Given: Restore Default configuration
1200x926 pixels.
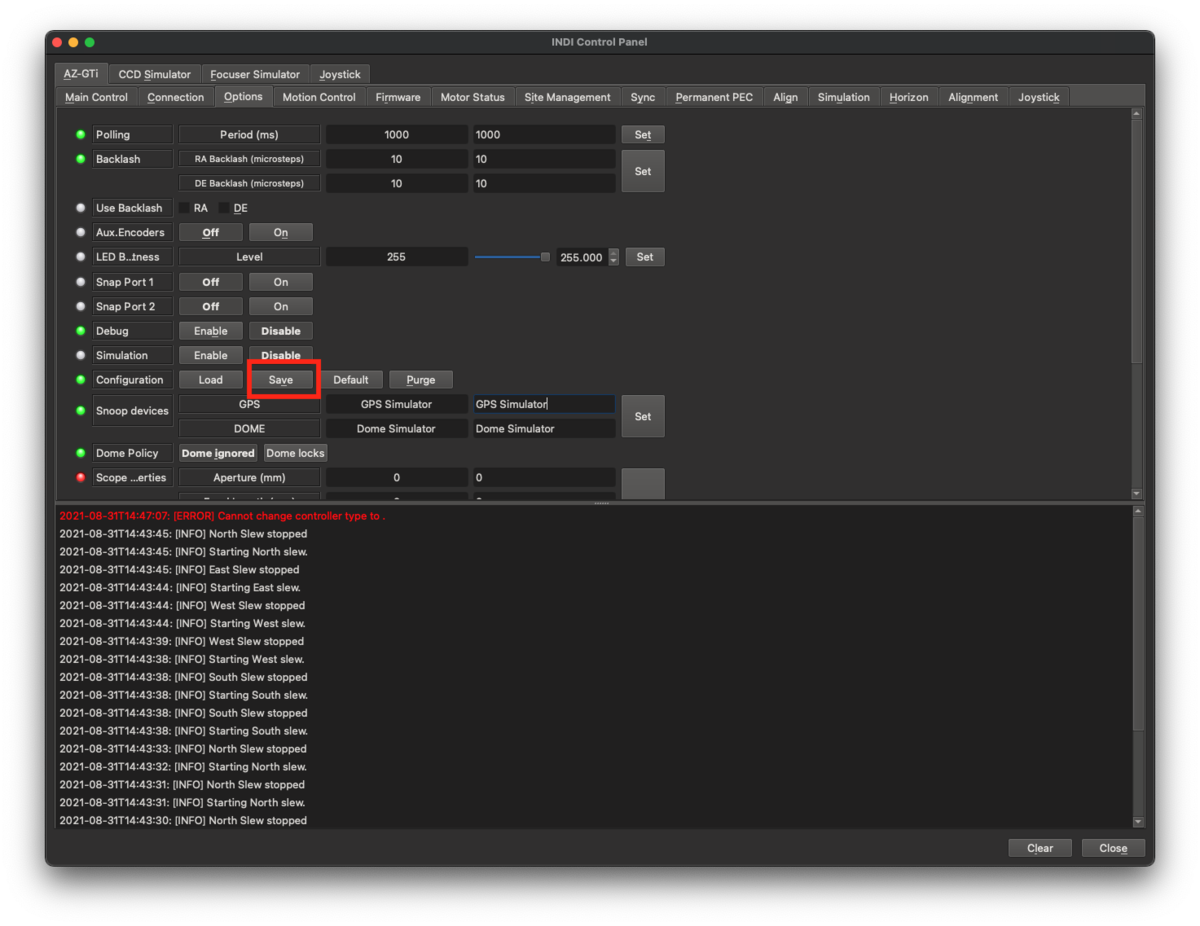Looking at the screenshot, I should pos(351,380).
